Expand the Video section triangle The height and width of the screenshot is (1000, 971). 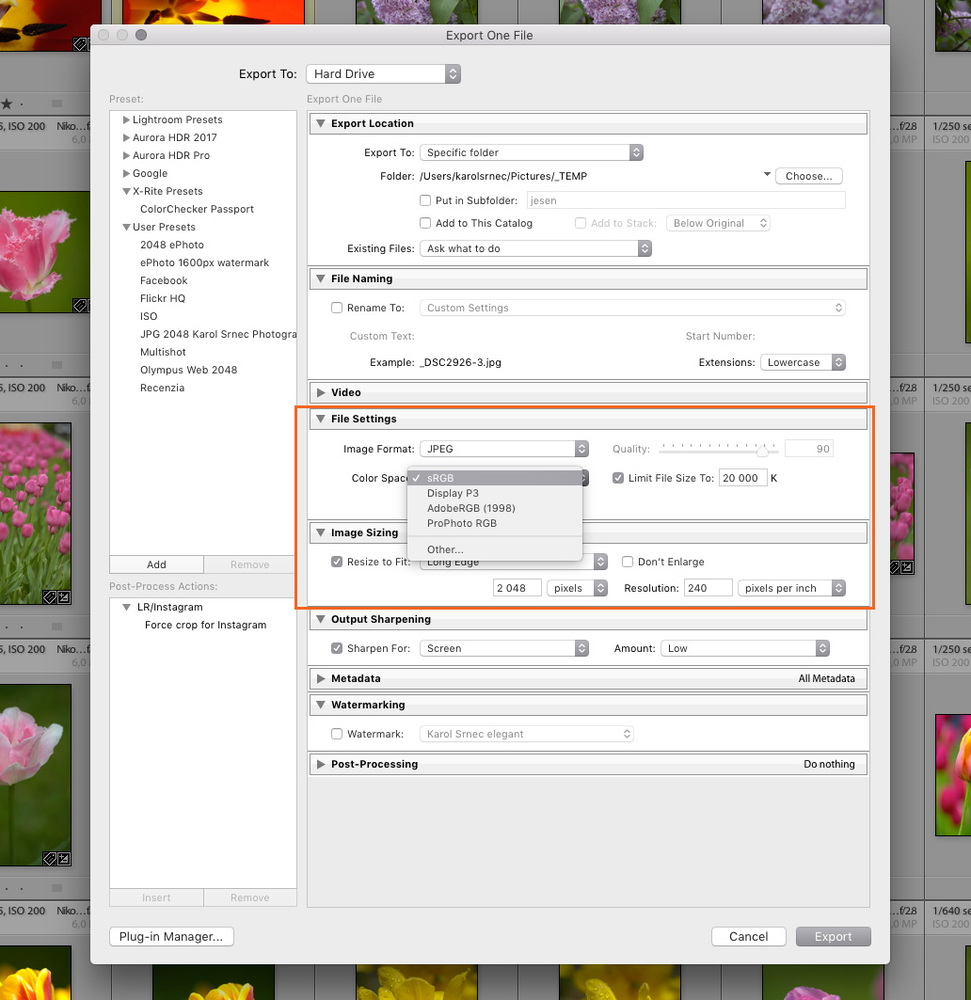click(321, 393)
